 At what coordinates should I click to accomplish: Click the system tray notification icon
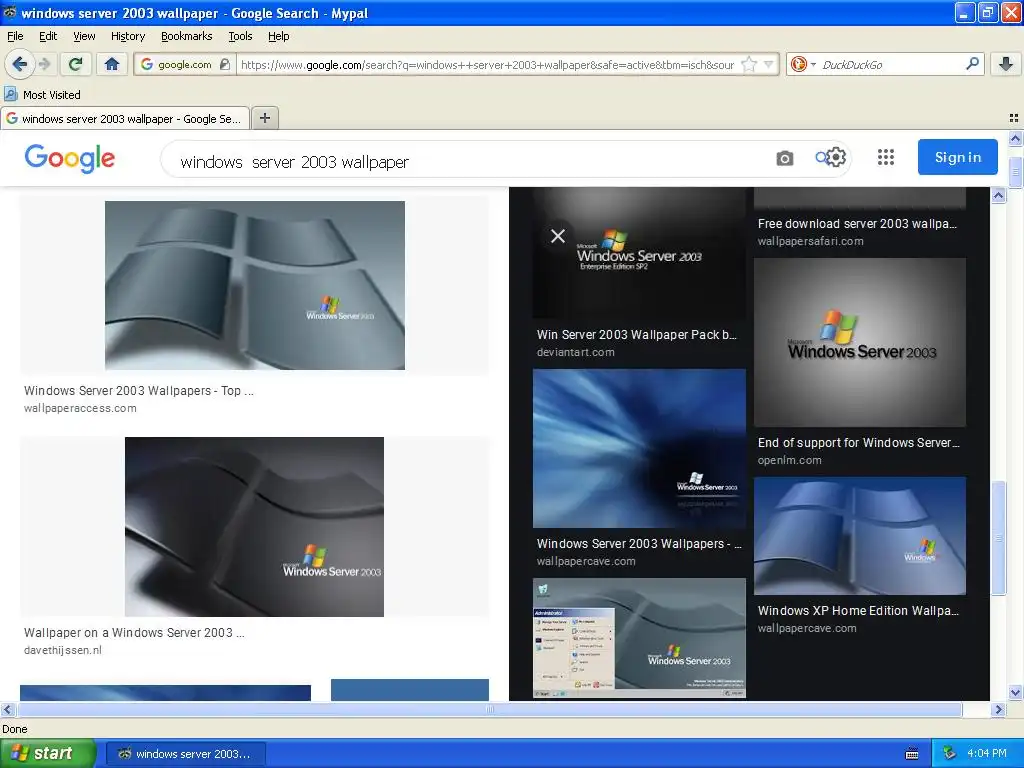(950, 754)
